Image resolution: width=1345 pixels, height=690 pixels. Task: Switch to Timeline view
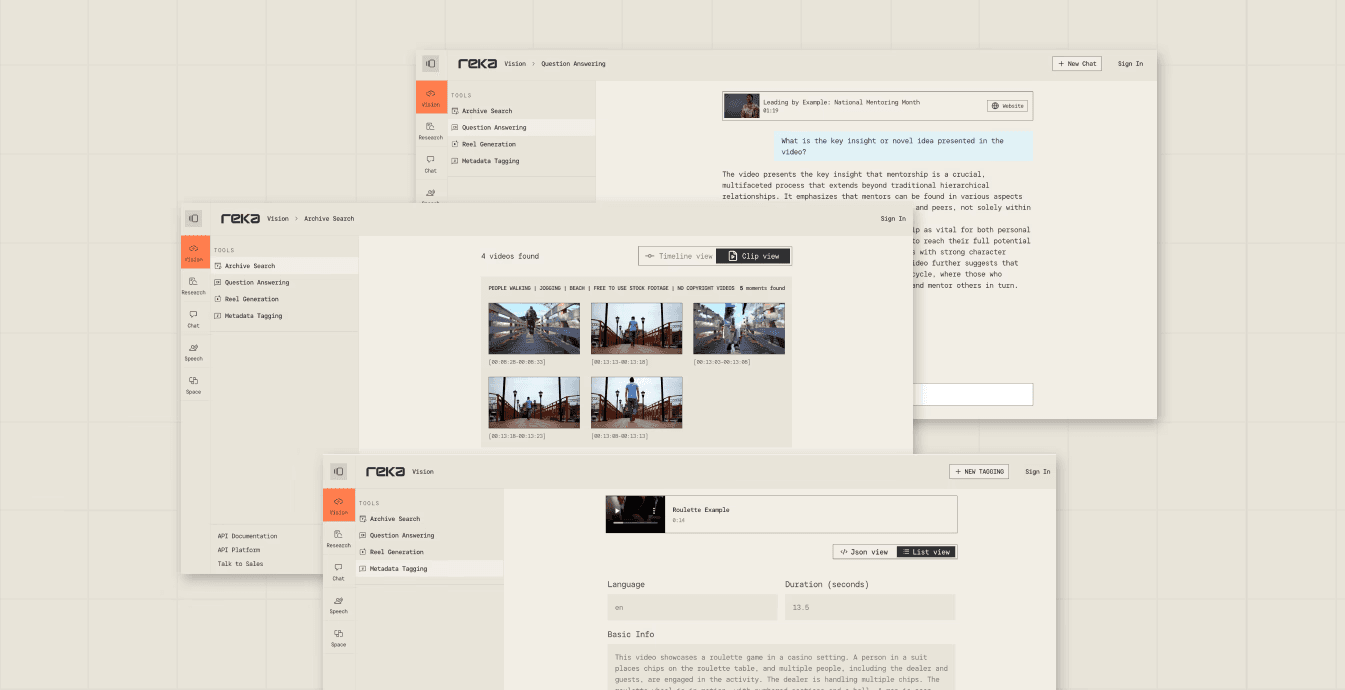tap(678, 256)
